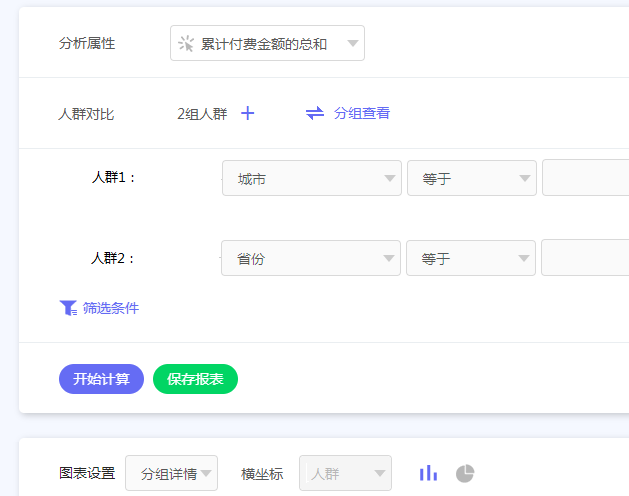Focus the value input field for 人群2
The width and height of the screenshot is (629, 496).
(585, 259)
